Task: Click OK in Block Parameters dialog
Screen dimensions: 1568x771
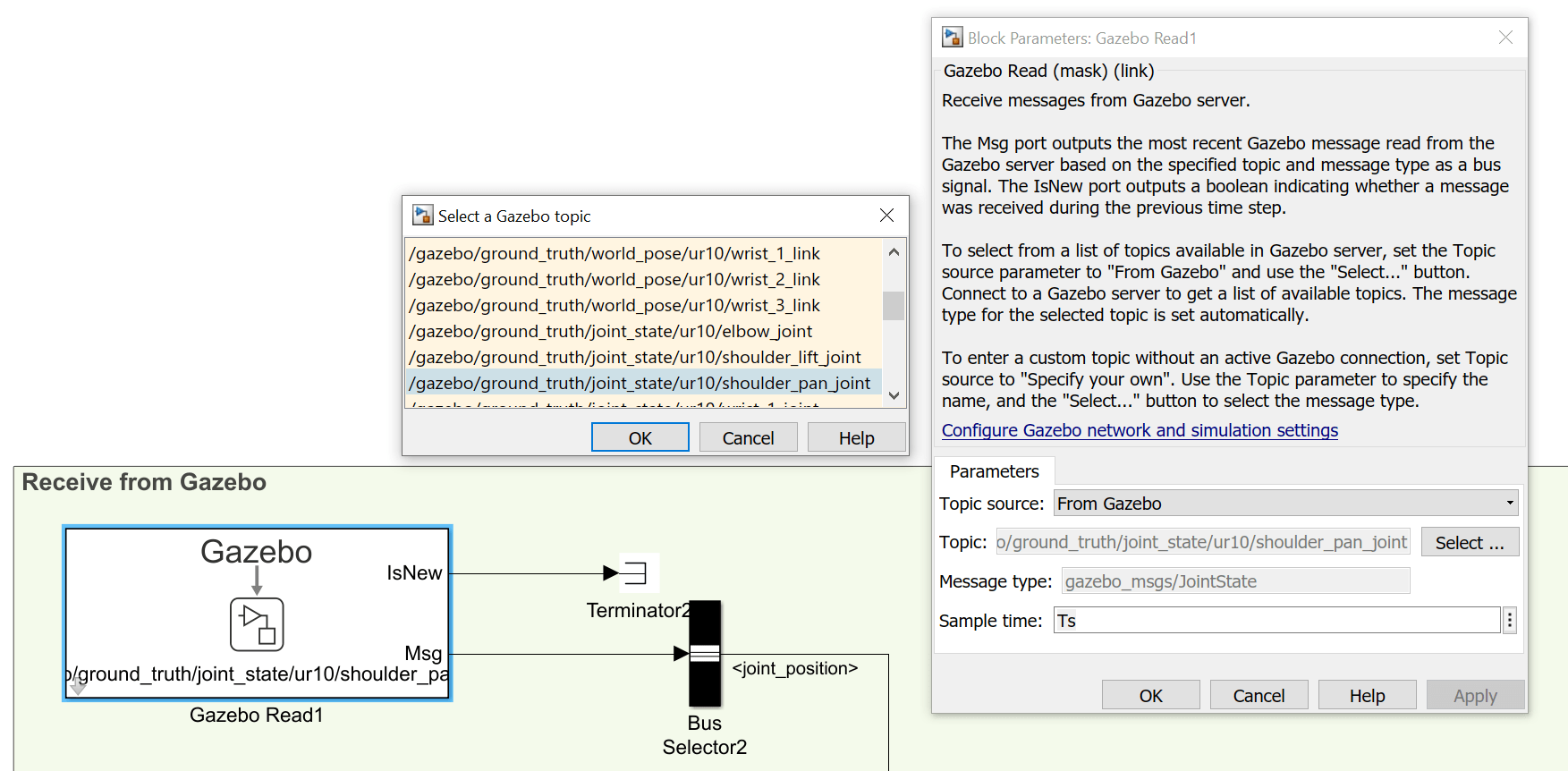Action: click(1151, 695)
